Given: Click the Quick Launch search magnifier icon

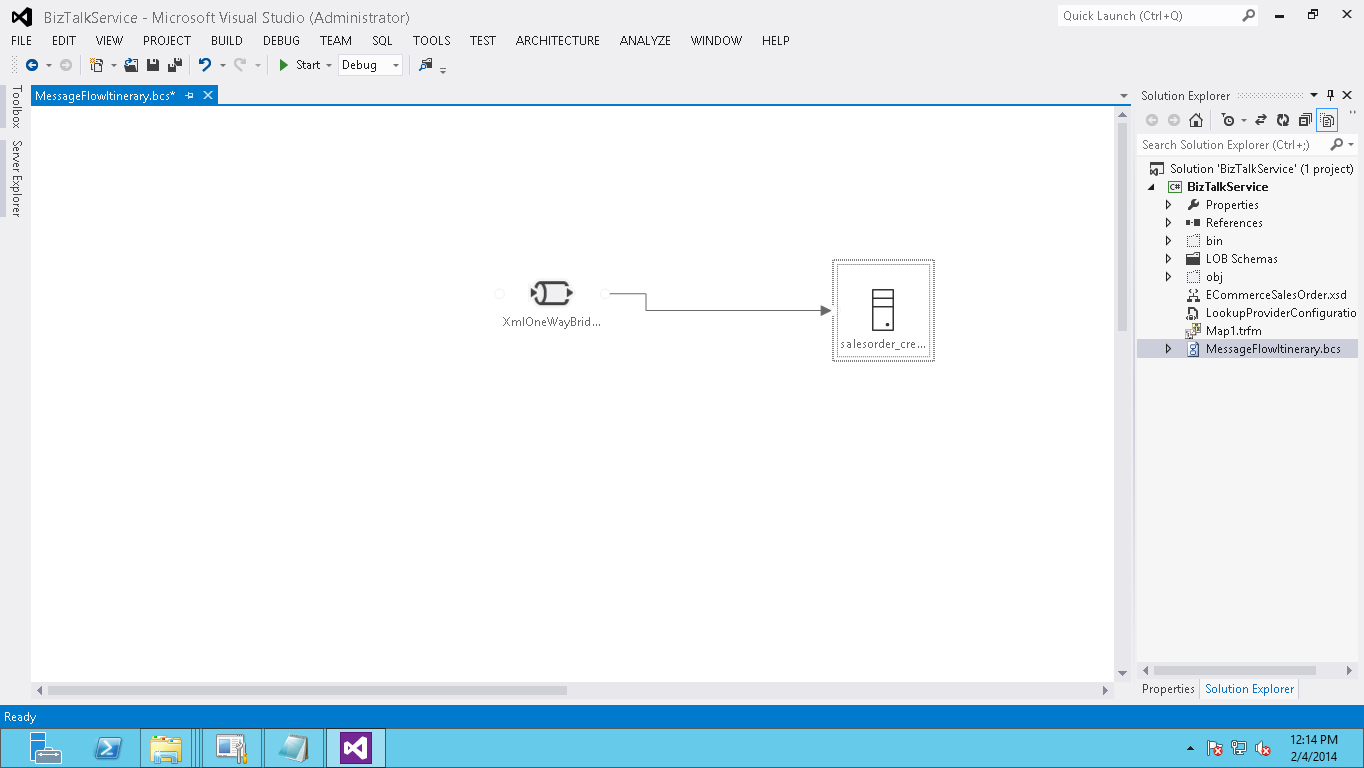Looking at the screenshot, I should 1249,15.
